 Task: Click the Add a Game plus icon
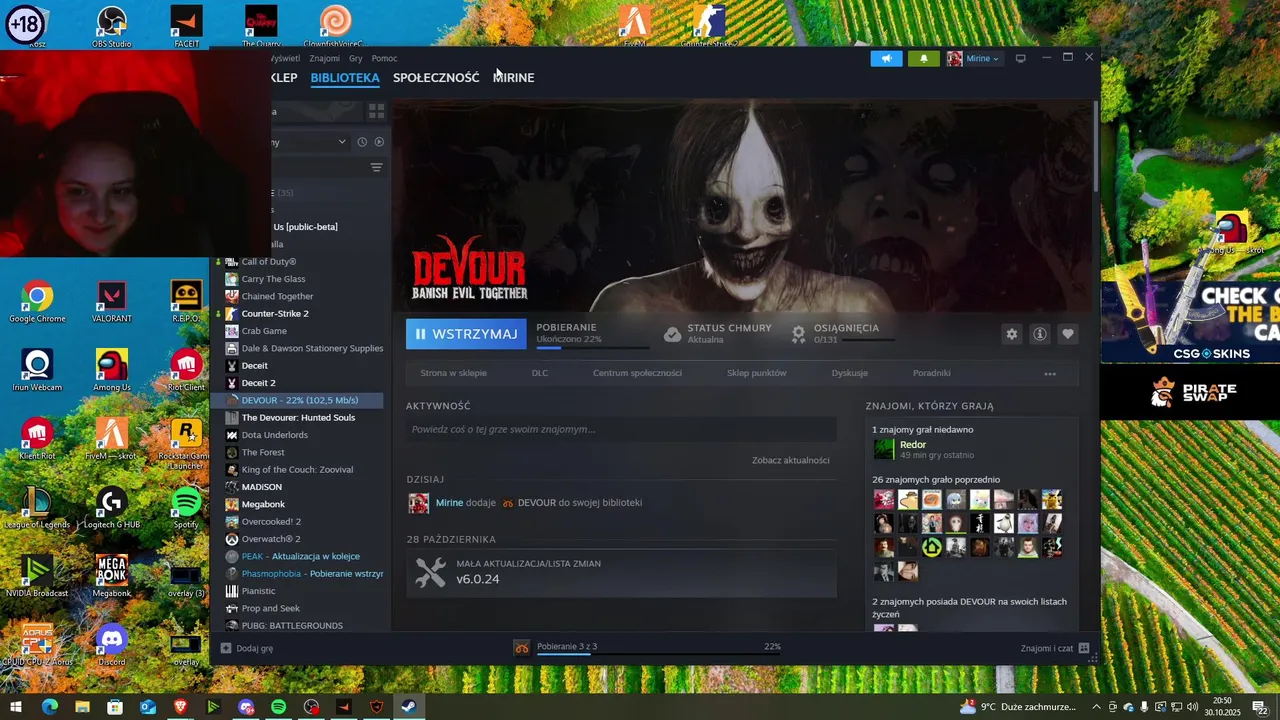point(226,648)
